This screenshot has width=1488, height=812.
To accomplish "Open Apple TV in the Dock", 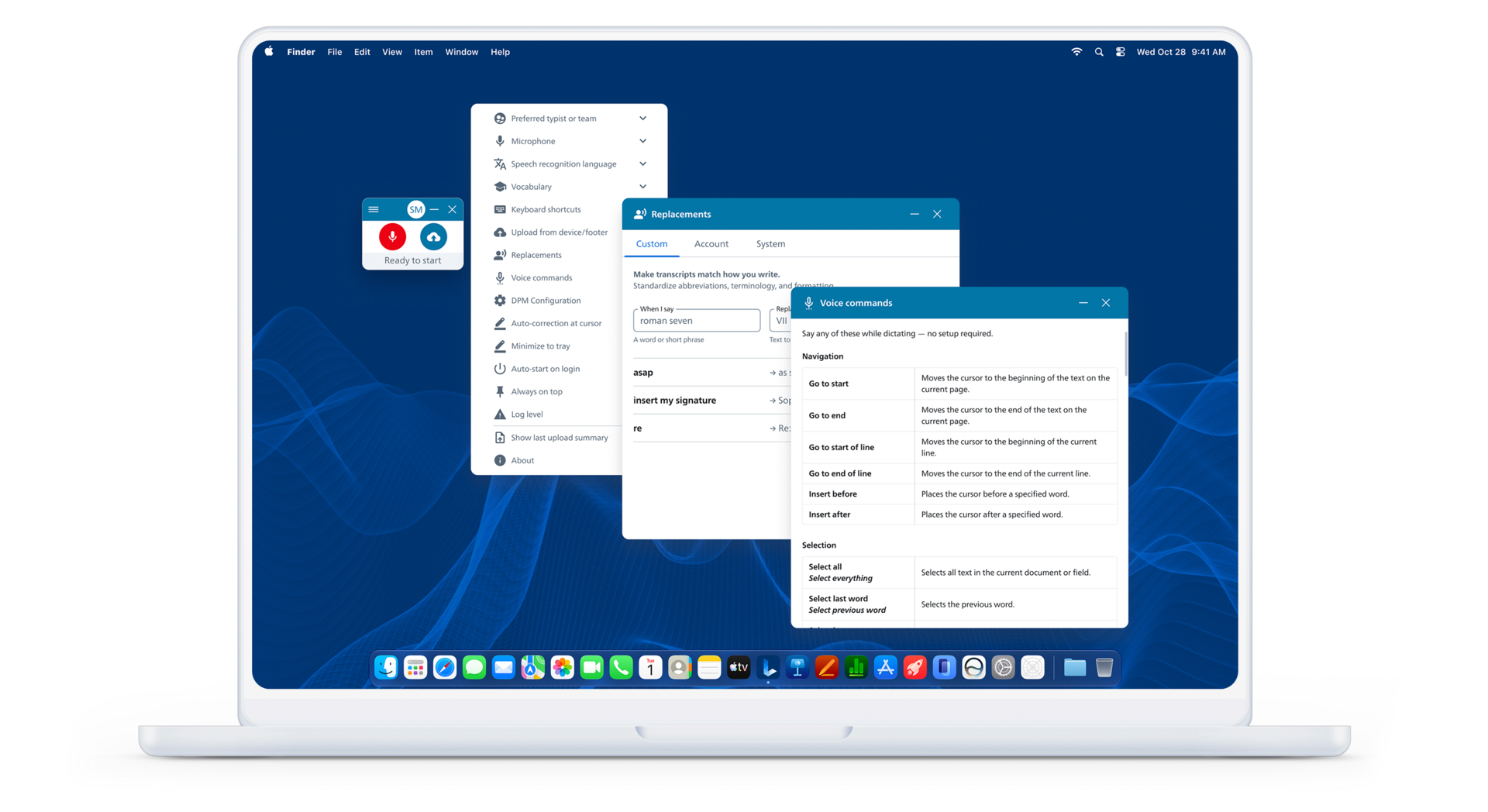I will [x=739, y=667].
